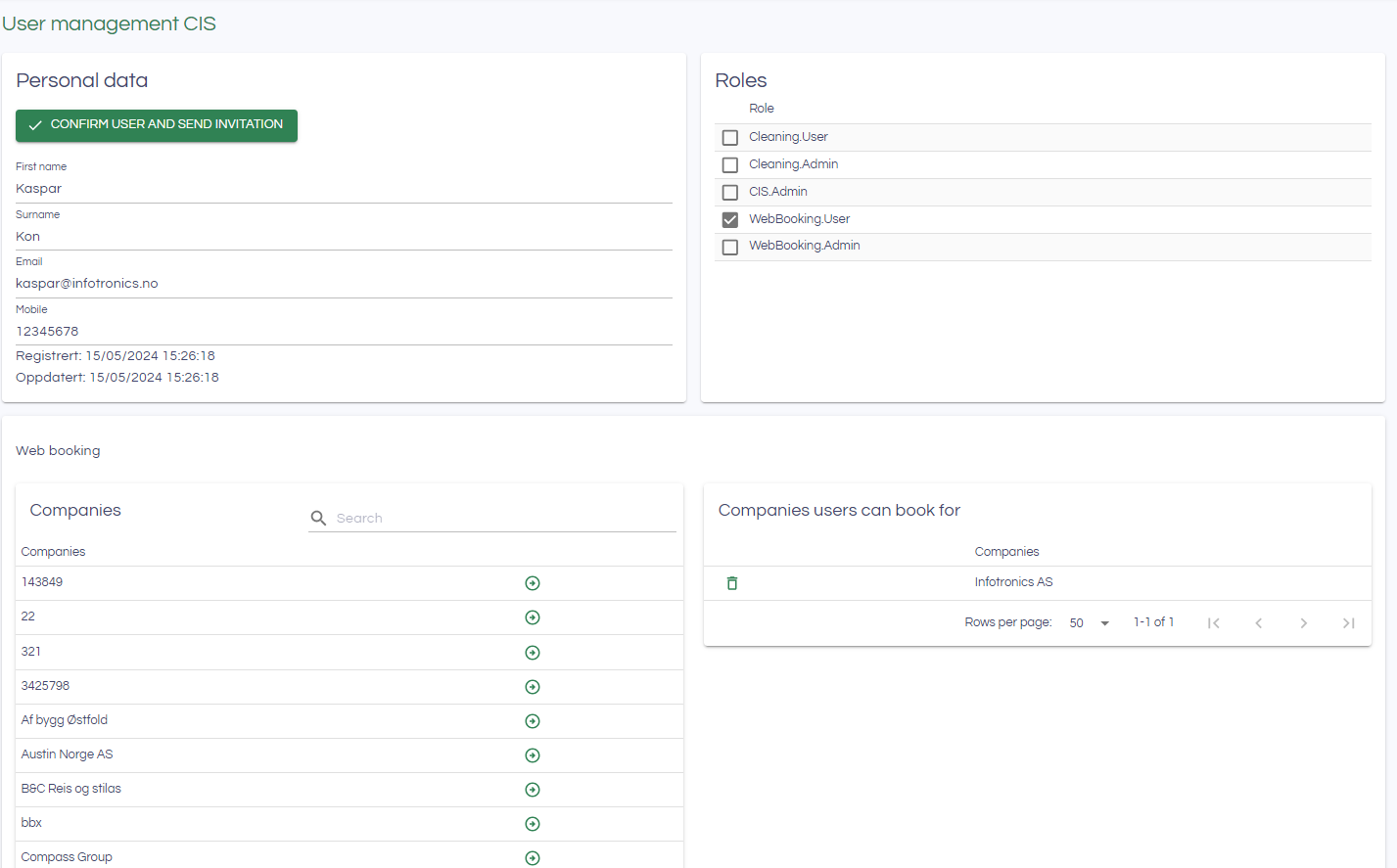Open the Rows per page dropdown
The height and width of the screenshot is (868, 1397).
pos(1090,623)
